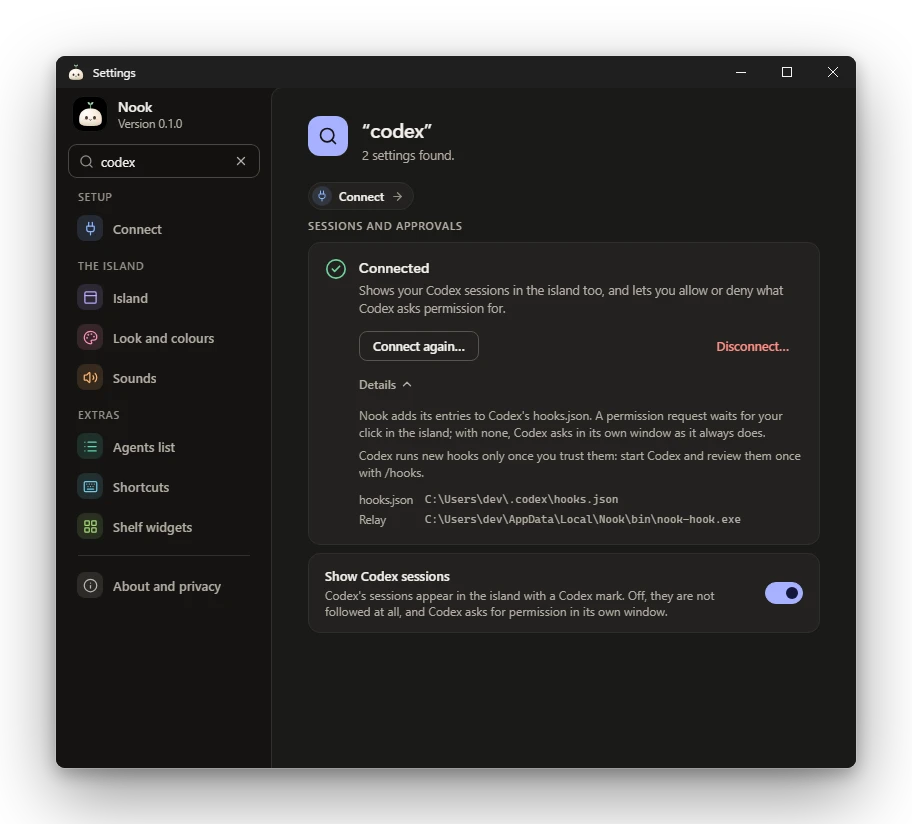Click the info icon for About and privacy
Viewport: 912px width, 824px height.
[90, 586]
